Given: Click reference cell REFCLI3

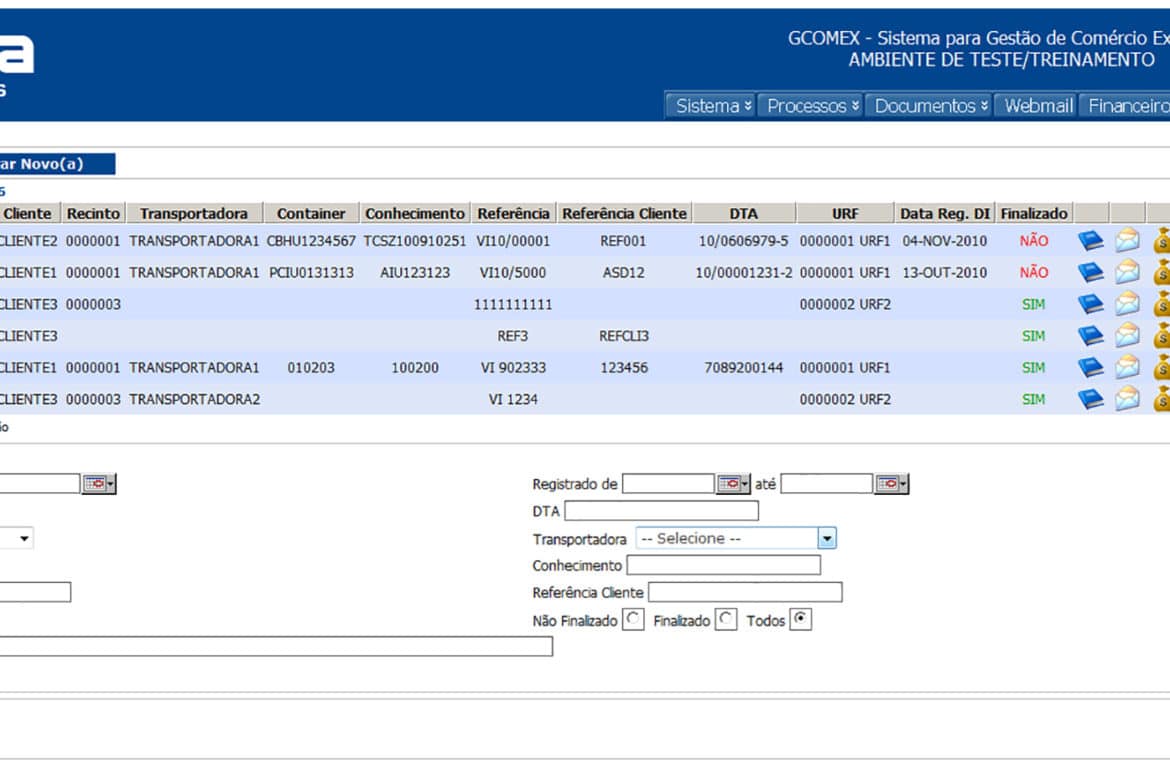Looking at the screenshot, I should coord(624,336).
